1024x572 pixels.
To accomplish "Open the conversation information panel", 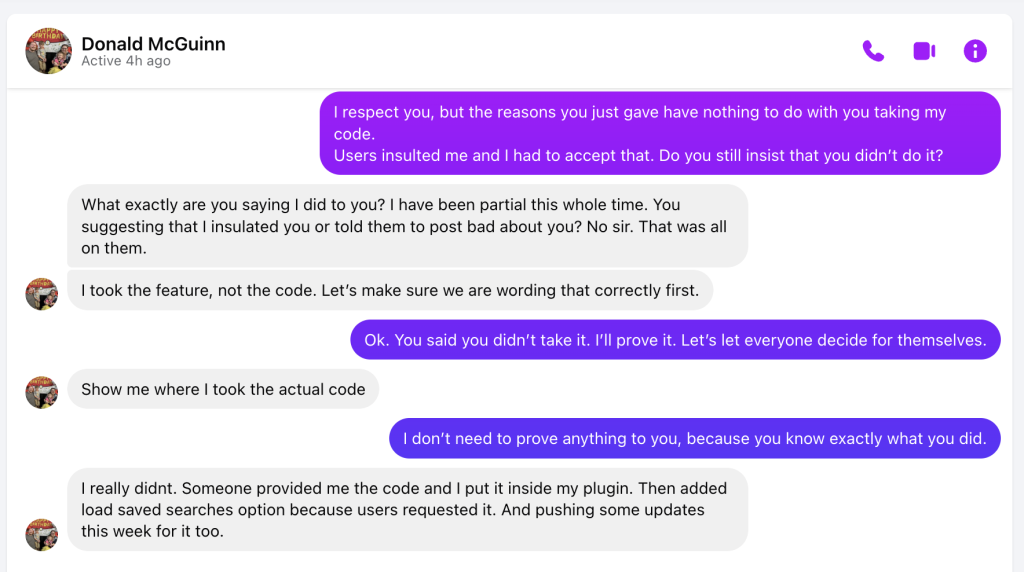I will click(975, 51).
